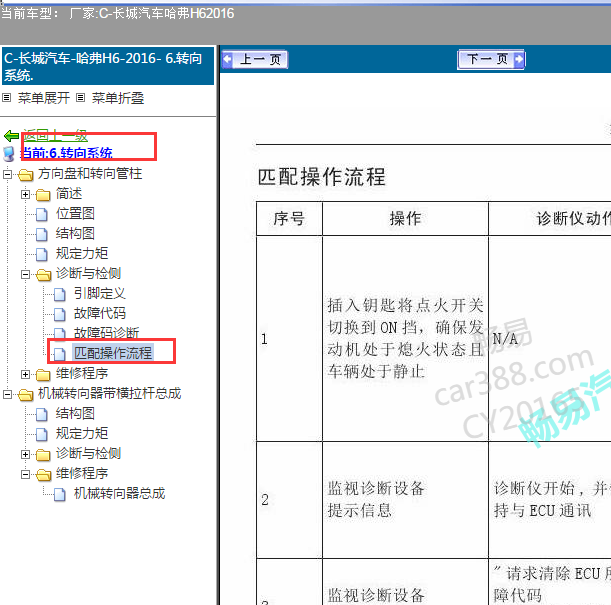Click the first 诊断与检测 open folder icon

[x=43, y=275]
